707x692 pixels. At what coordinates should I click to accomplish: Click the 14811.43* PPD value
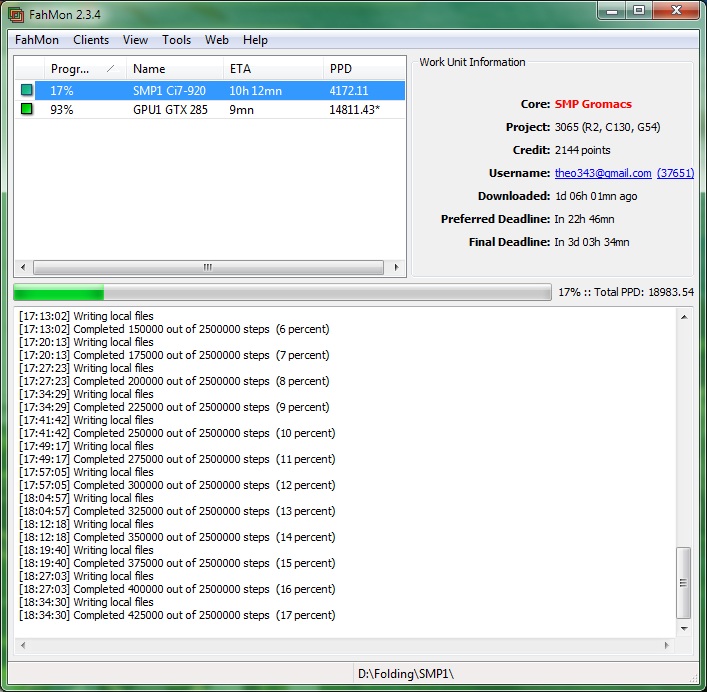tap(354, 110)
